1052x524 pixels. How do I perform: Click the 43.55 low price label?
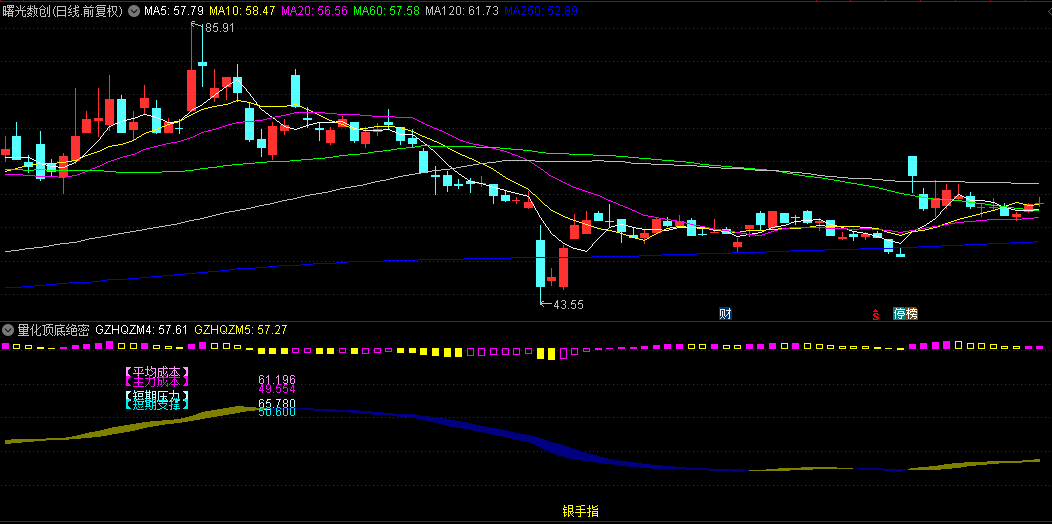pos(568,305)
